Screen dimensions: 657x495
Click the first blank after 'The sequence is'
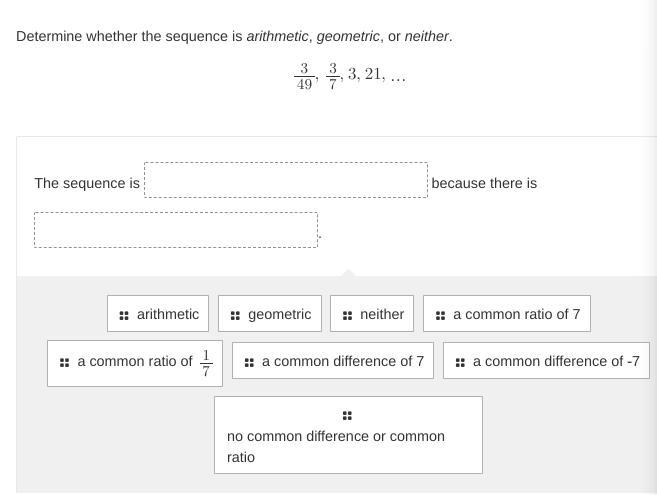pos(285,180)
